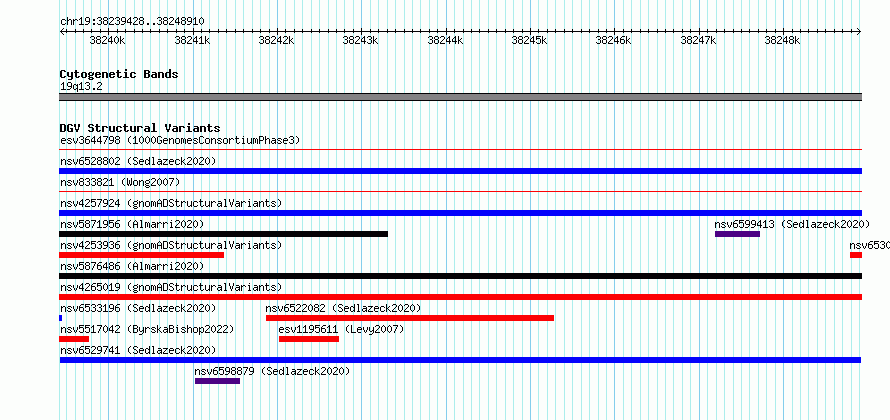The width and height of the screenshot is (890, 420).
Task: Select the nsv5876486 black variant bar
Action: 460,276
